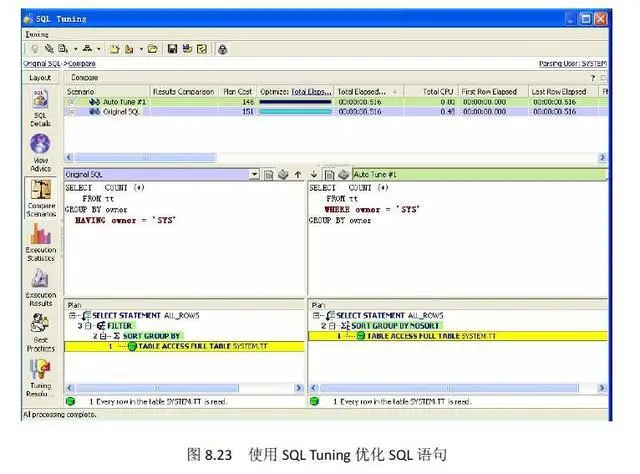Click the down arrow between SQL panes
This screenshot has width=640, height=474.
point(314,174)
